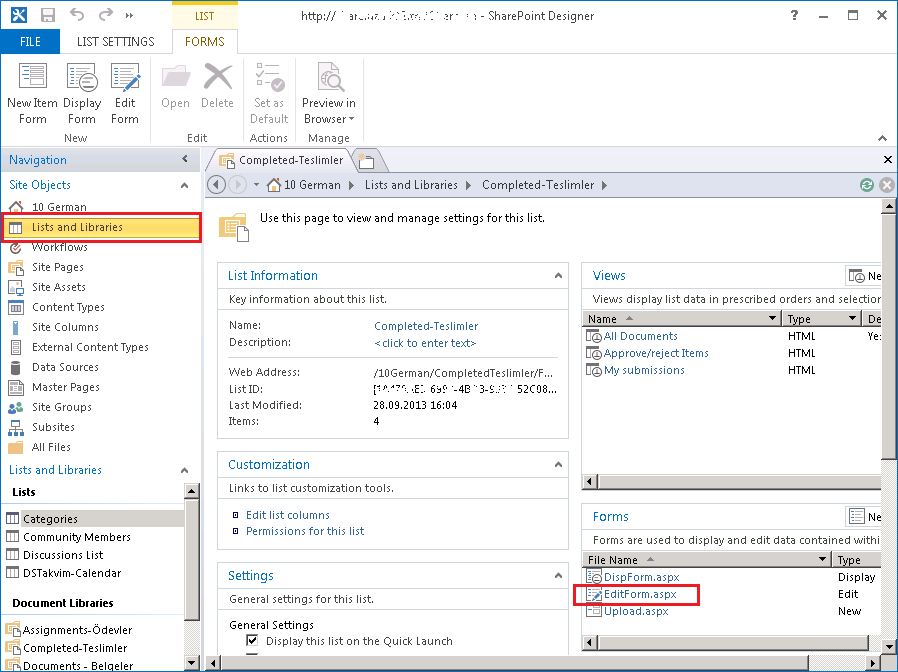Open a new blank tab next to Completed-Teslimler
This screenshot has height=672, width=898.
[x=367, y=161]
